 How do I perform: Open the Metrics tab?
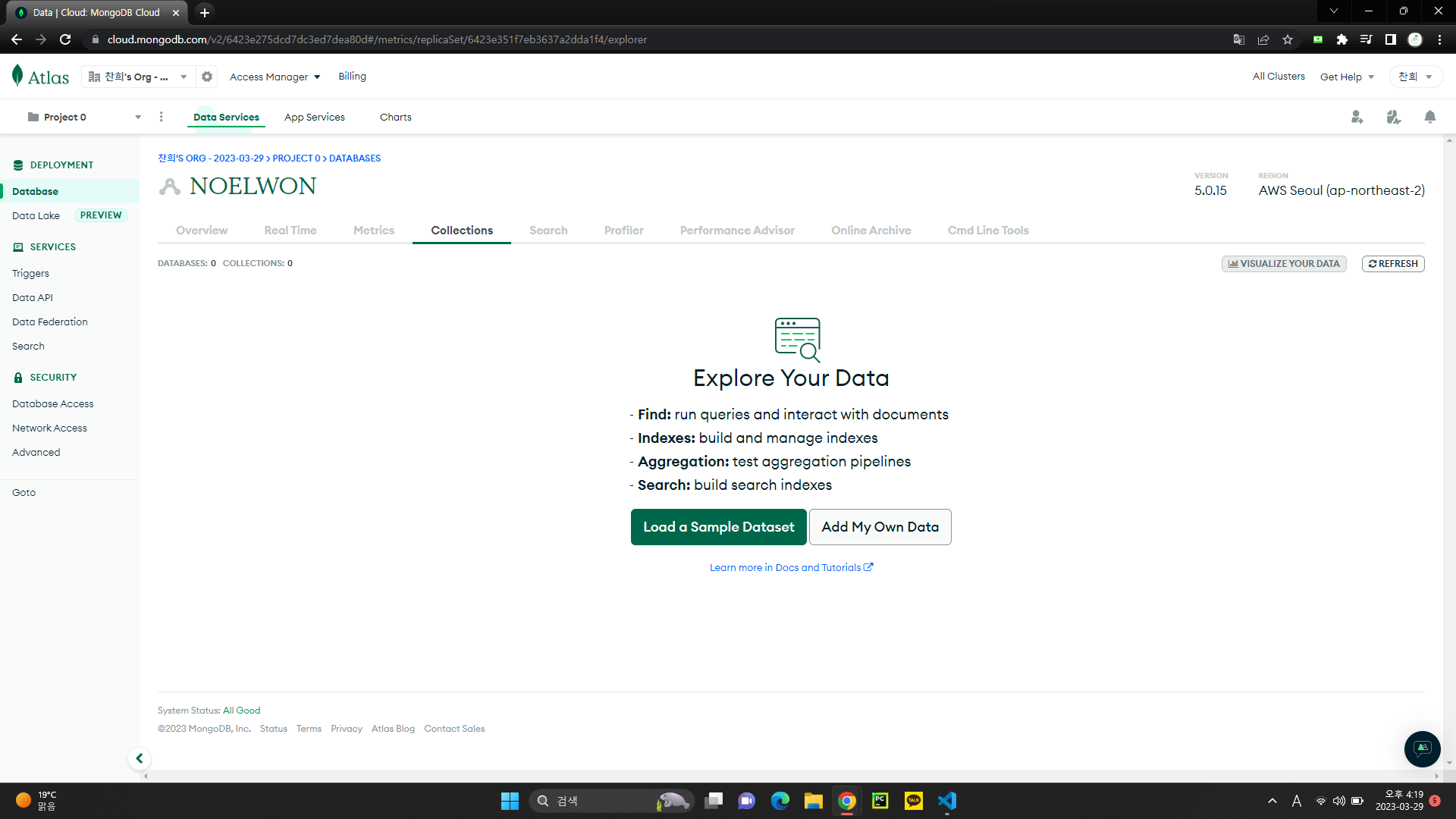tap(374, 230)
